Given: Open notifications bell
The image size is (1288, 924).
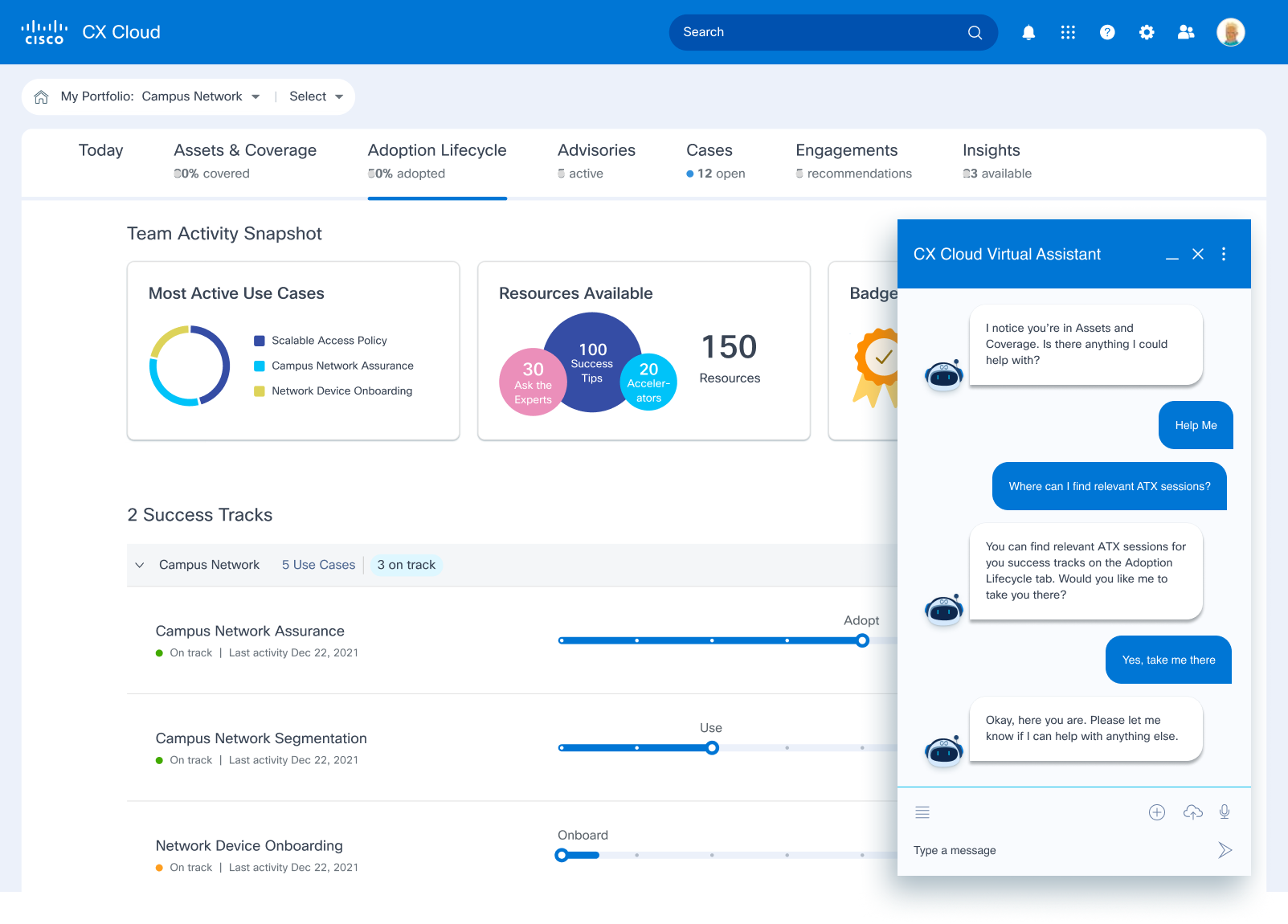Looking at the screenshot, I should pyautogui.click(x=1028, y=32).
